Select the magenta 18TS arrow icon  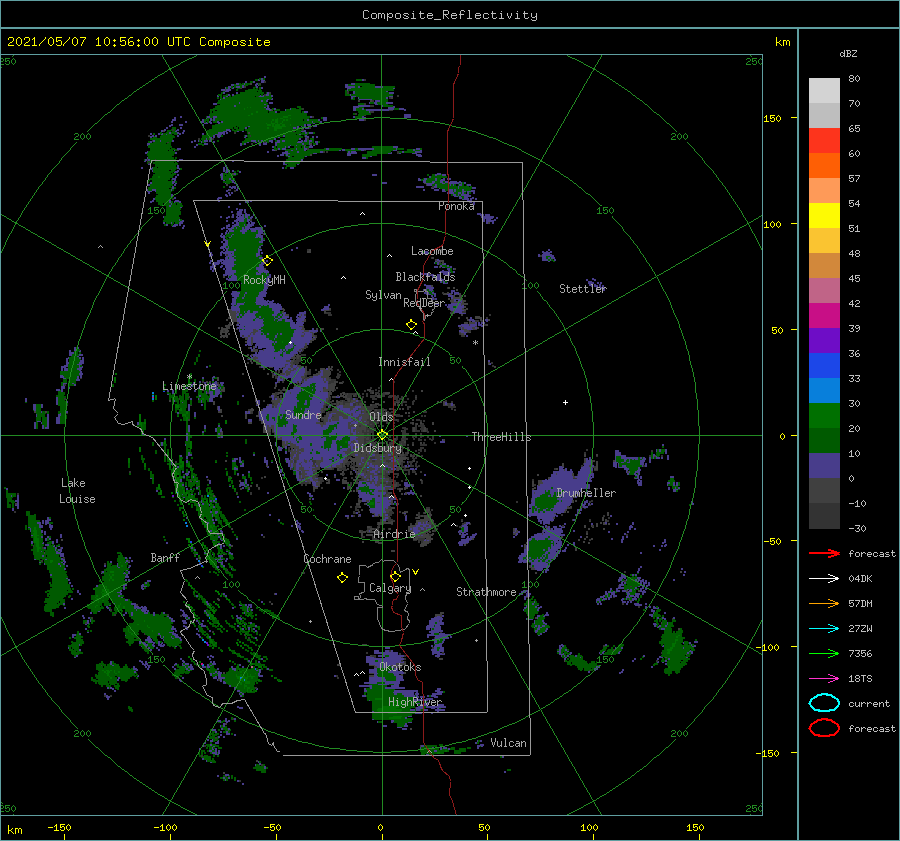click(x=824, y=679)
